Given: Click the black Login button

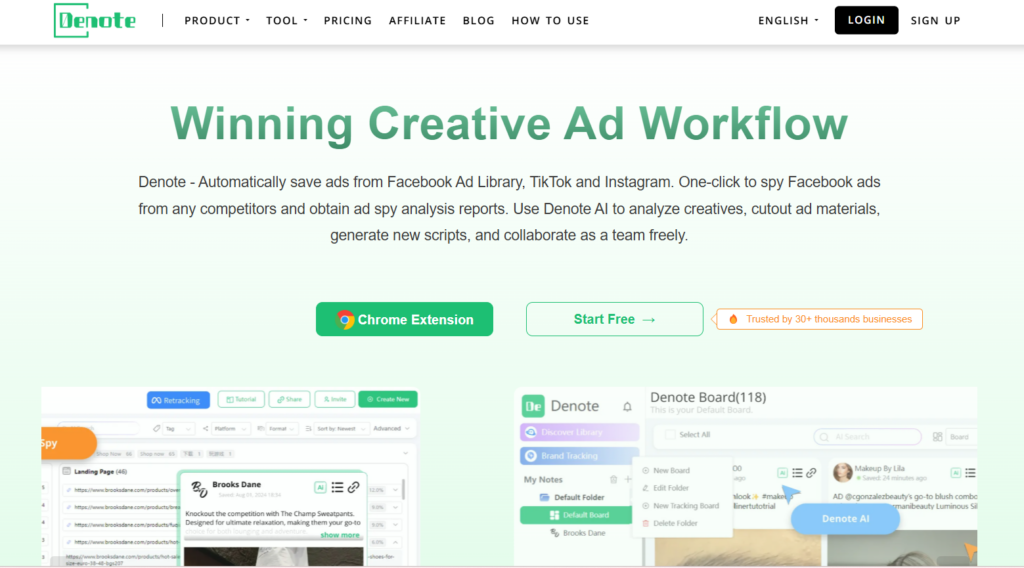Looking at the screenshot, I should [x=866, y=20].
